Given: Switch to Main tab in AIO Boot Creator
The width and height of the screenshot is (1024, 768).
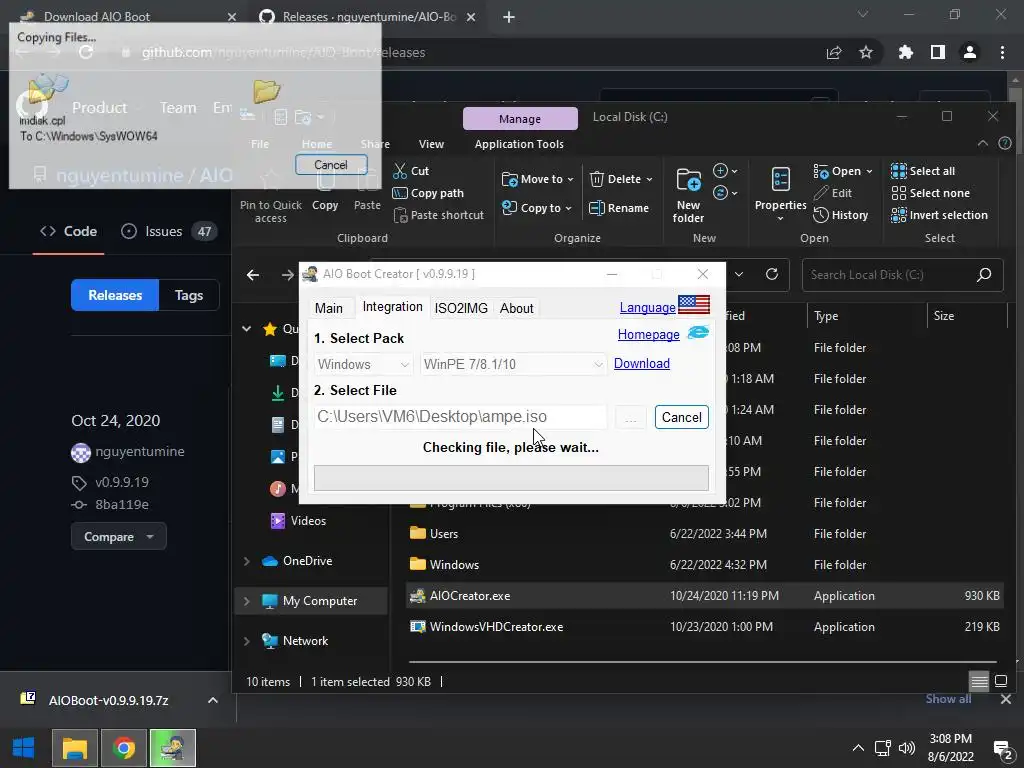Looking at the screenshot, I should coord(328,308).
